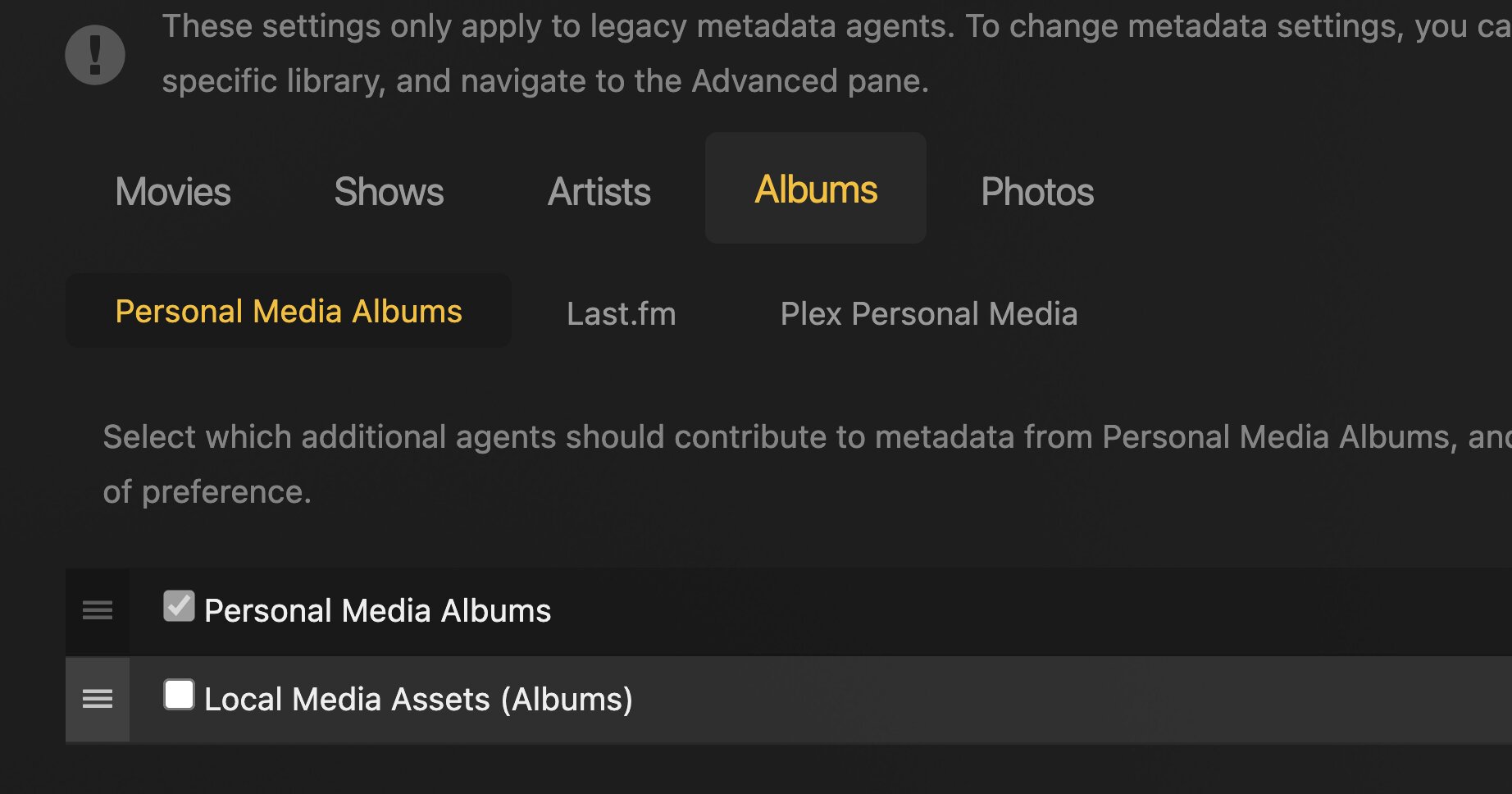Click the "Advanced pane" text in notice
1512x794 pixels.
pyautogui.click(x=810, y=81)
